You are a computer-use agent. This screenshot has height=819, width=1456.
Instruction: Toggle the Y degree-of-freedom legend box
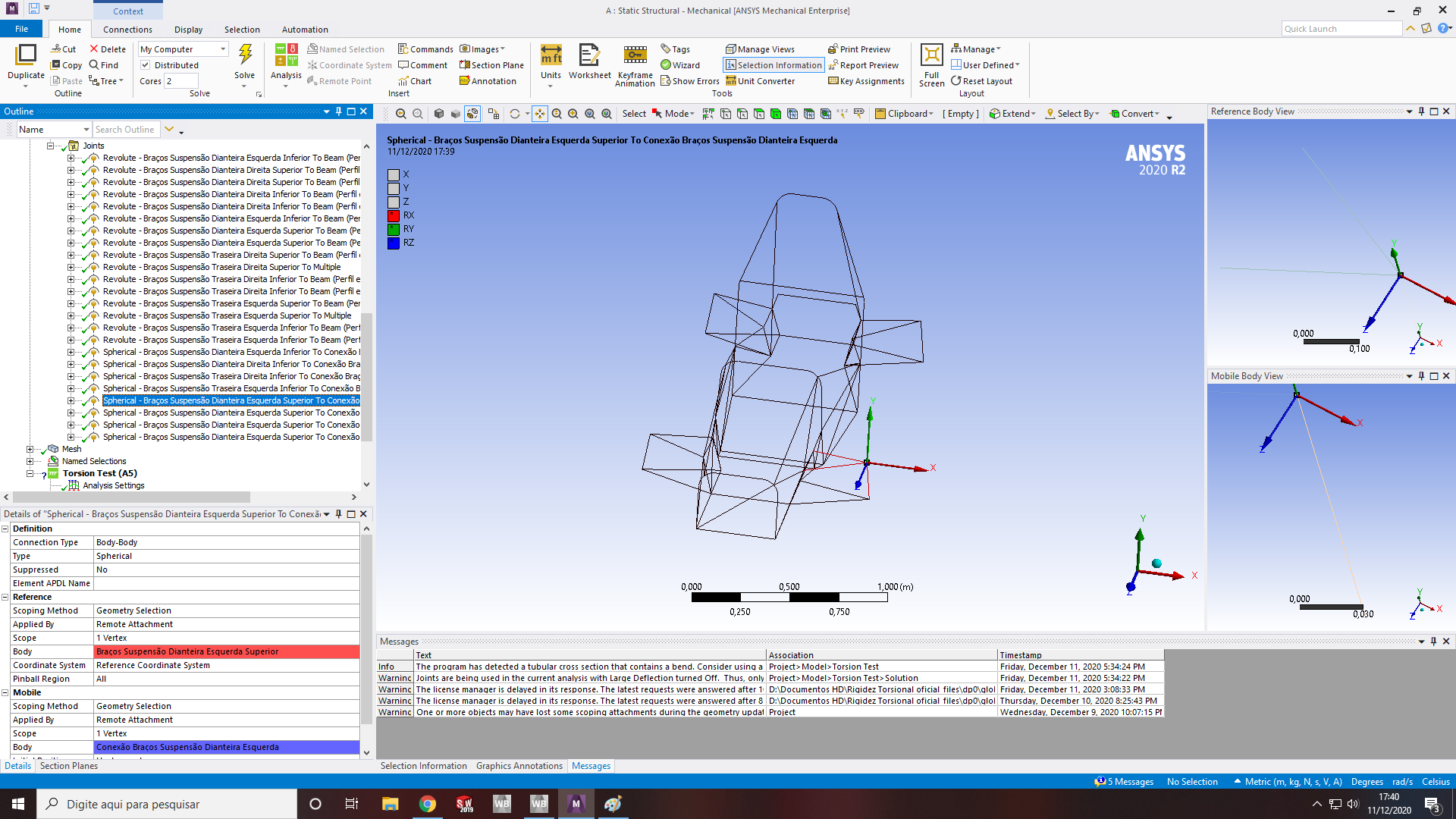click(x=394, y=188)
